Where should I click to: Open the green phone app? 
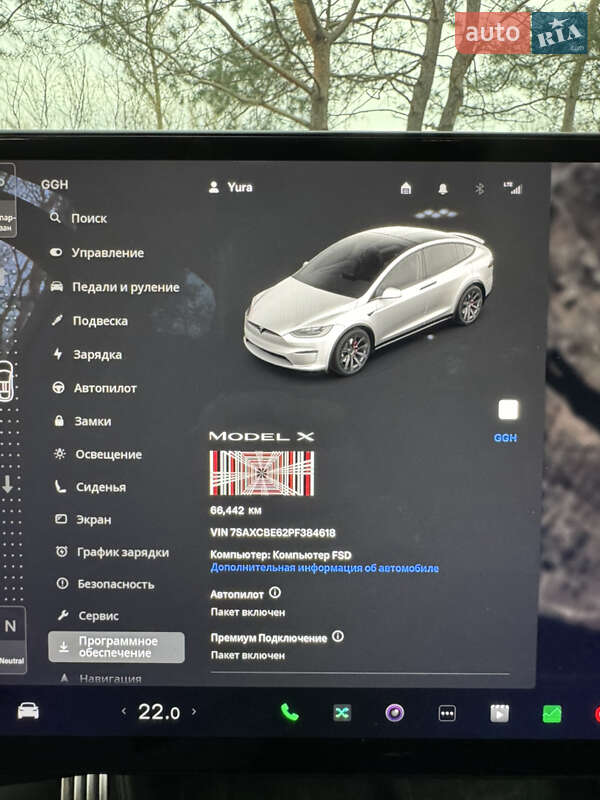[x=289, y=712]
